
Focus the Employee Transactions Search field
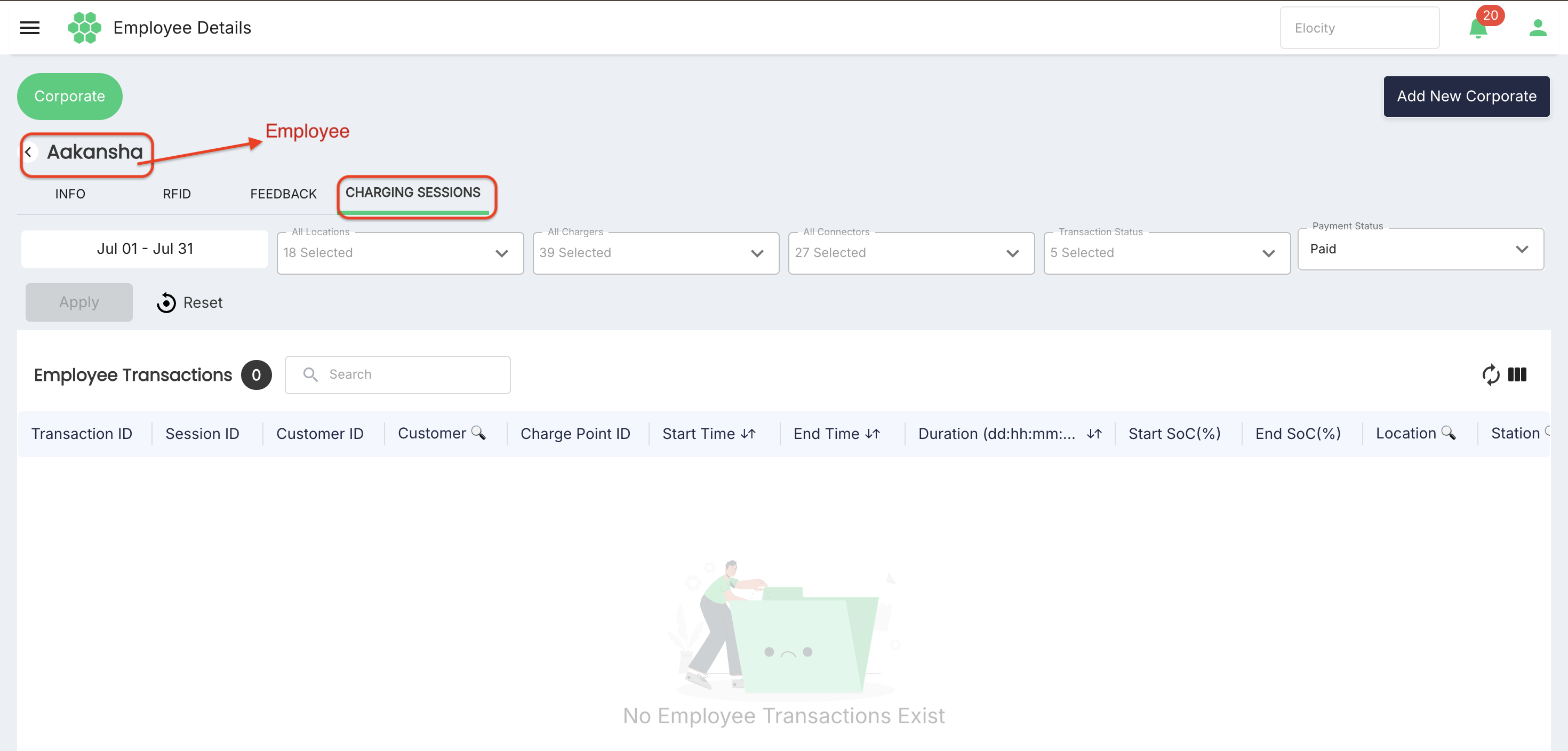click(x=397, y=374)
